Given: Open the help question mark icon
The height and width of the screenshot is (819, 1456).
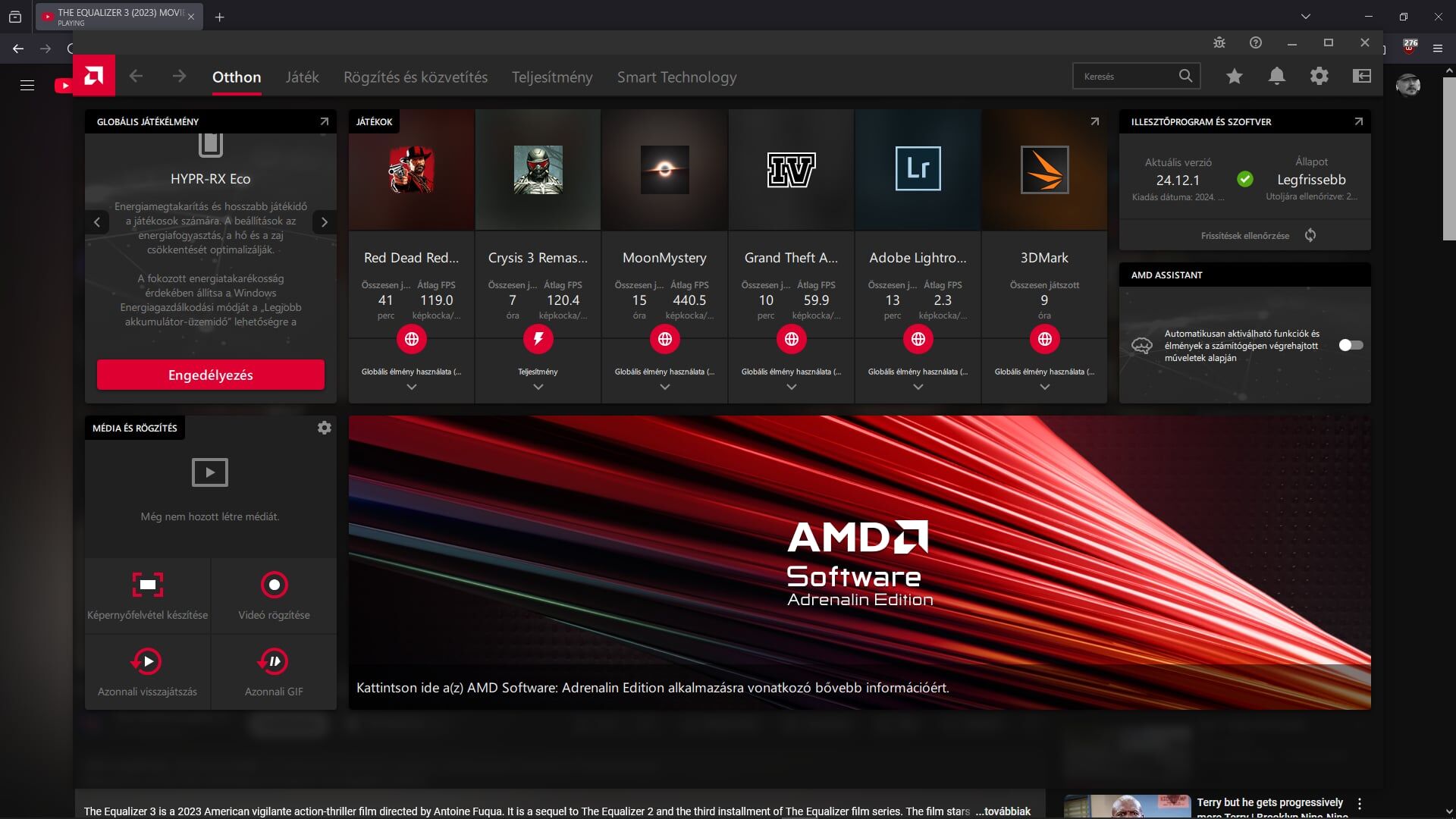Looking at the screenshot, I should pyautogui.click(x=1256, y=42).
